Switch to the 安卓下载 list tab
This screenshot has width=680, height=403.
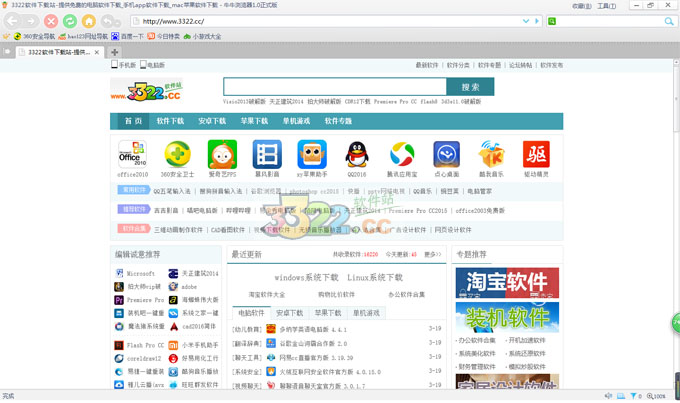click(x=290, y=313)
